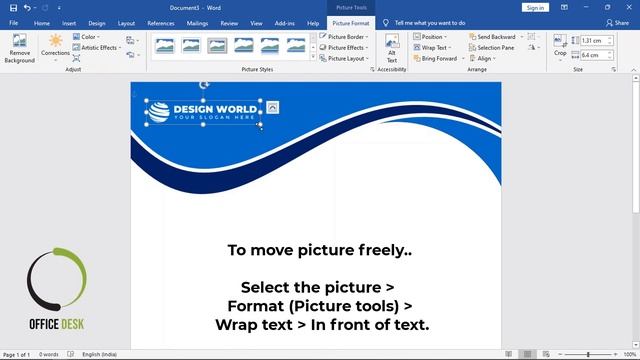Open Picture Effects dropdown
Screen dimensions: 640x360
(344, 48)
